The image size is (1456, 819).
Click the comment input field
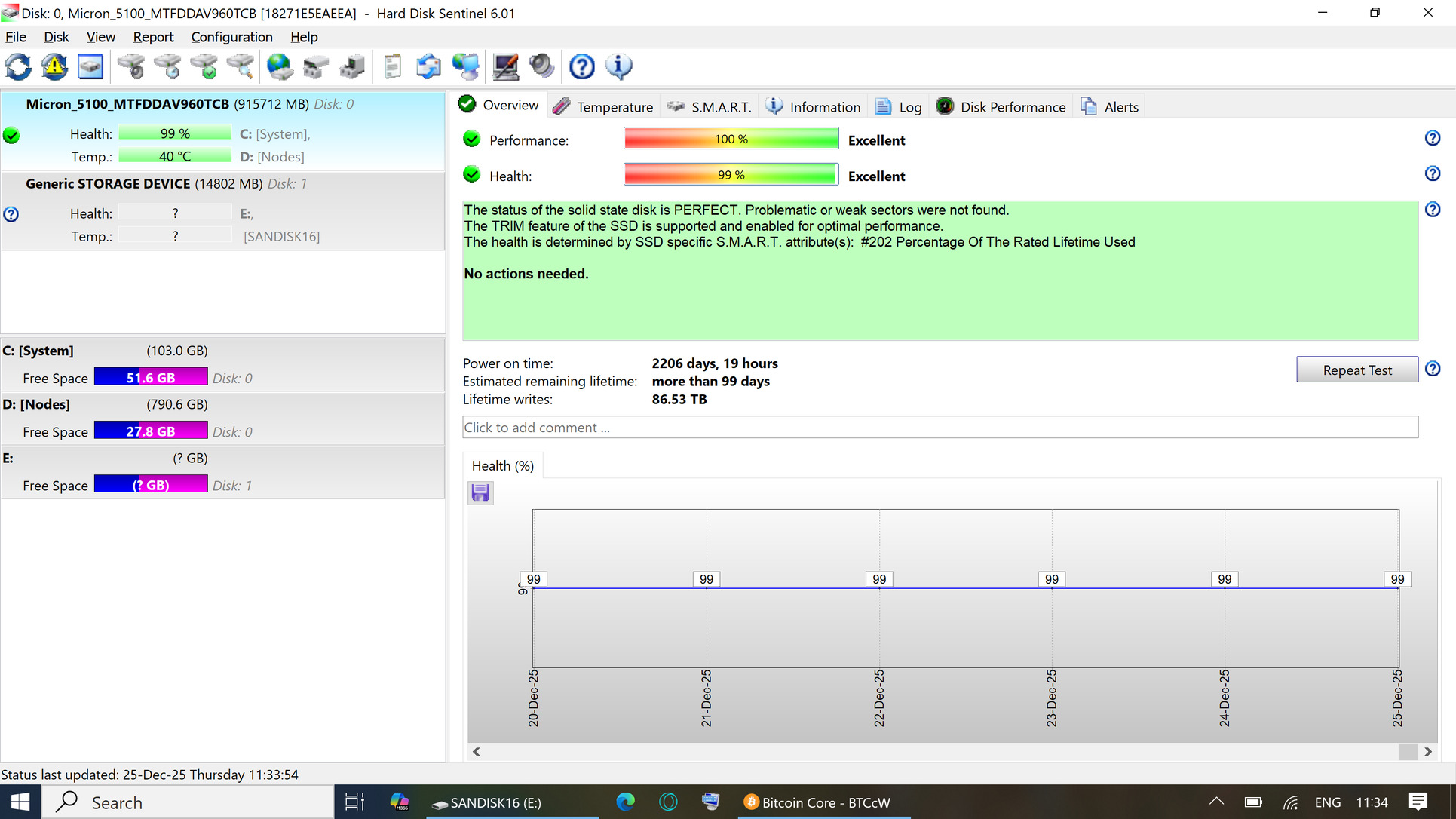coord(940,428)
